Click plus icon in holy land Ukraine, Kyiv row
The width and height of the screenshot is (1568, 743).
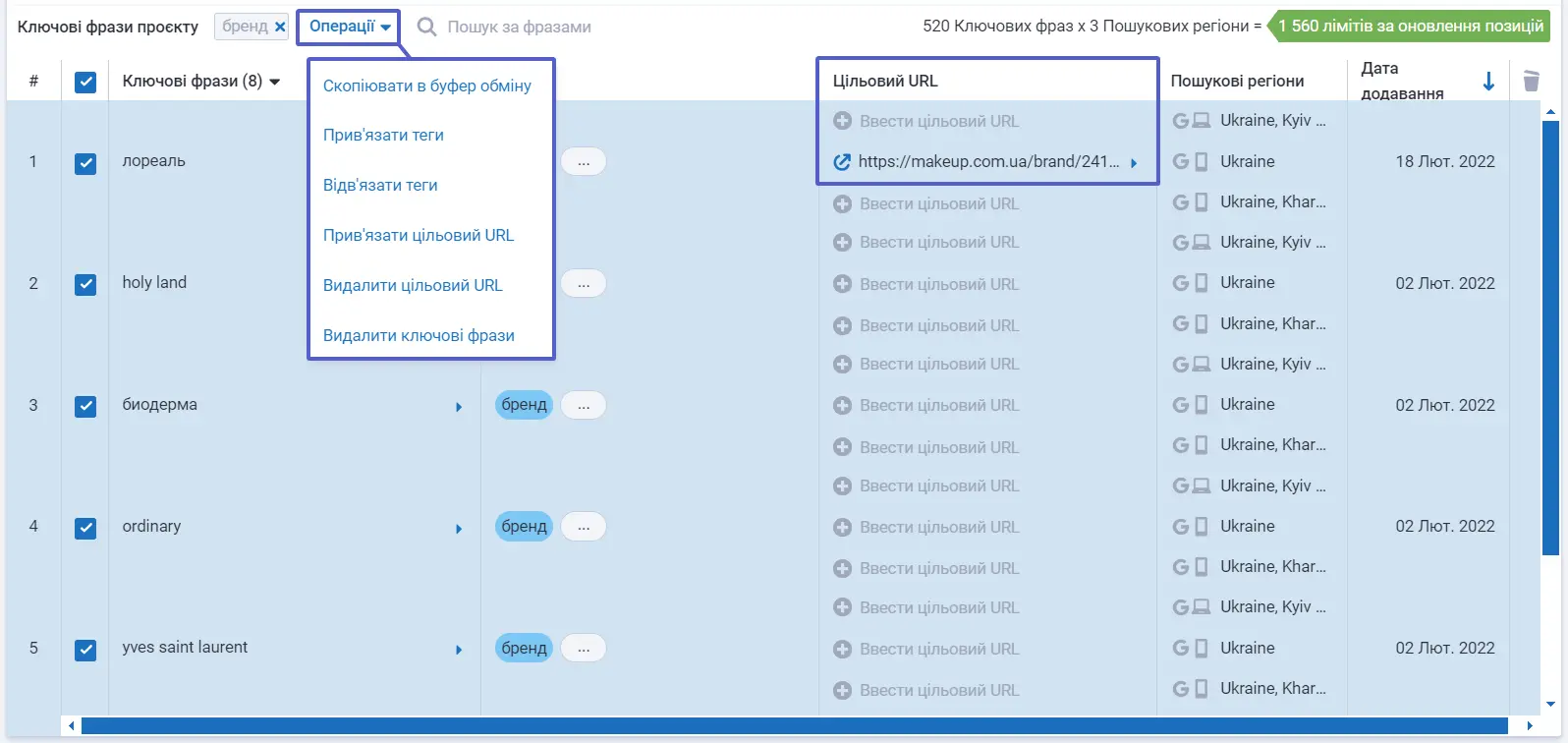pos(842,242)
